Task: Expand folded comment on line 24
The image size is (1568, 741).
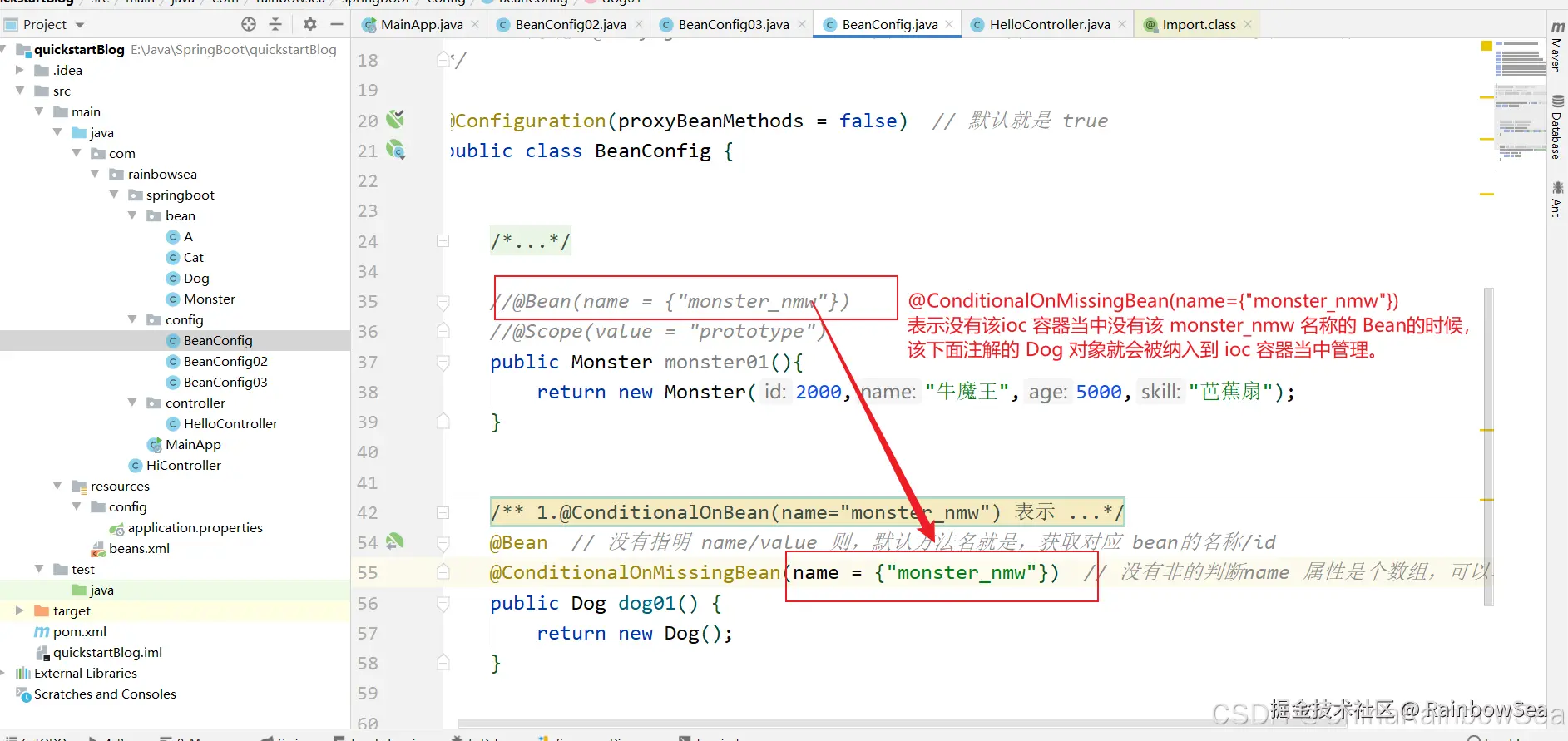Action: 443,241
